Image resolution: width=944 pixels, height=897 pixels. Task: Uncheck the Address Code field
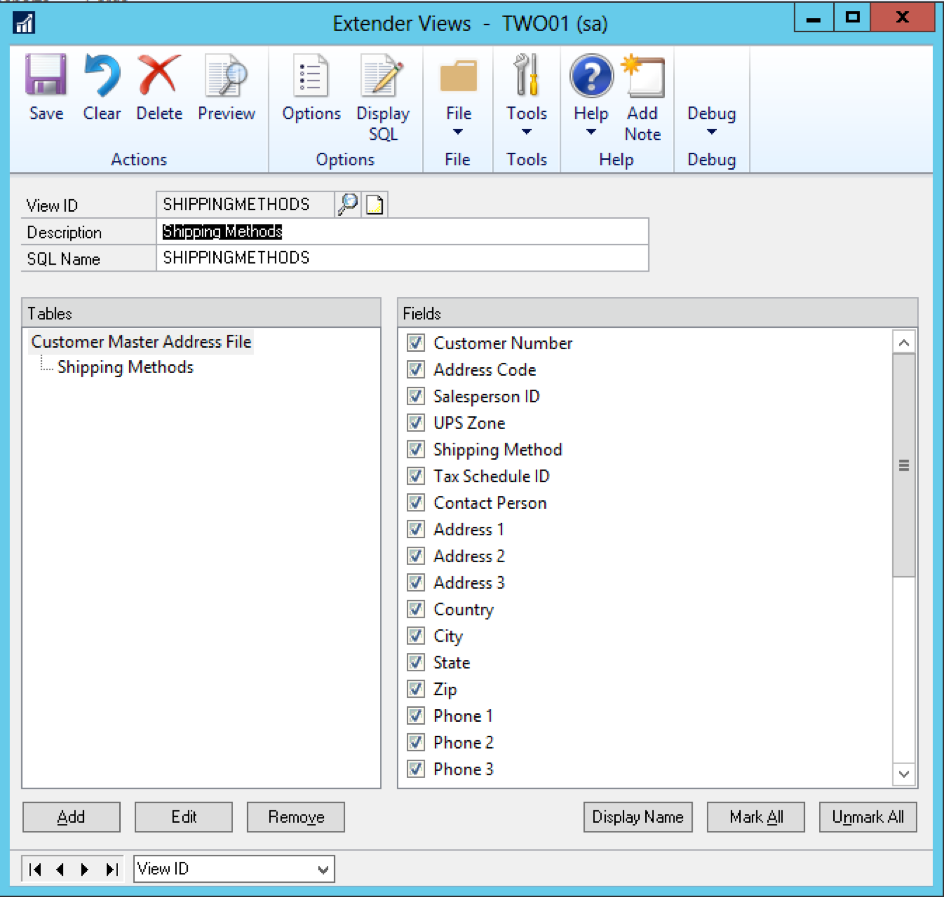pyautogui.click(x=415, y=369)
